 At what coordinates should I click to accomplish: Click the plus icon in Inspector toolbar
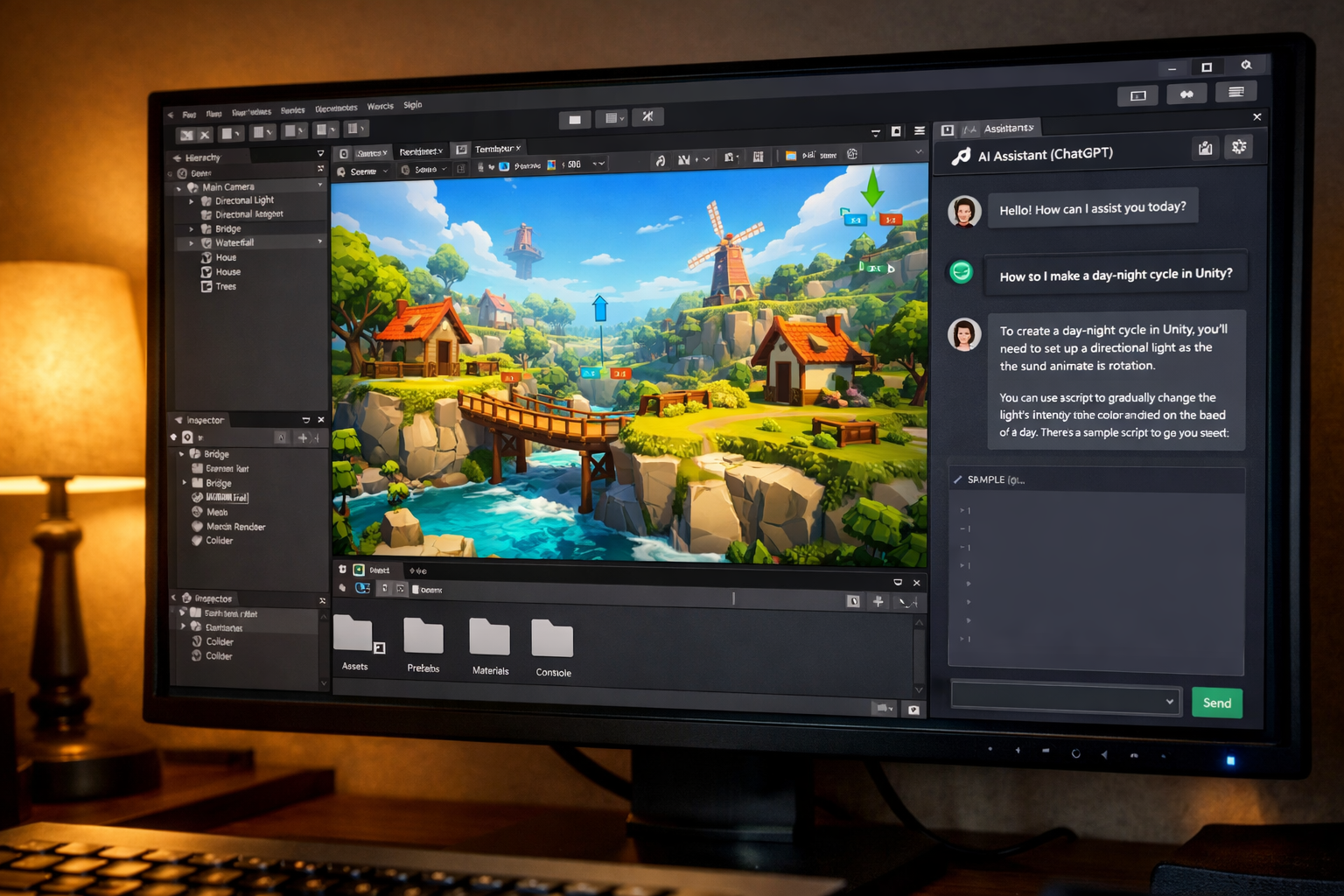click(303, 437)
